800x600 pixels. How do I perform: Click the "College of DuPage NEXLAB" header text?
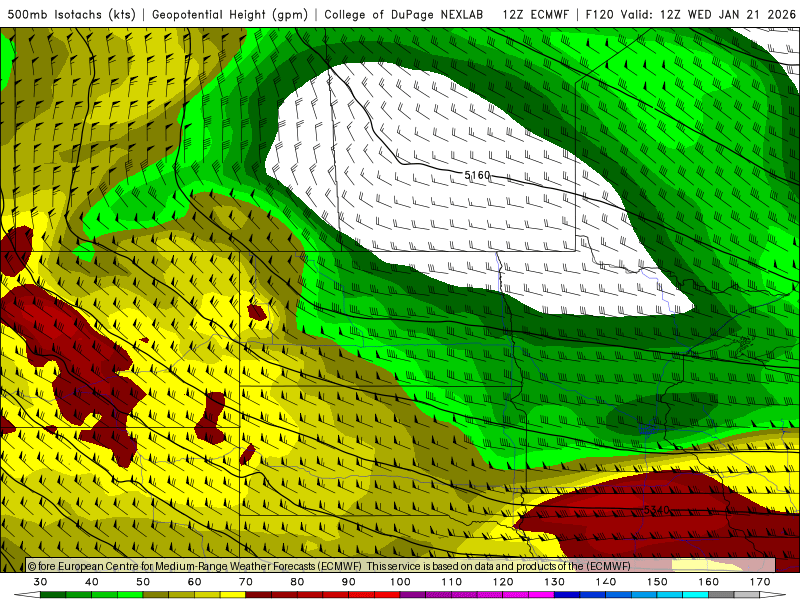pyautogui.click(x=404, y=14)
